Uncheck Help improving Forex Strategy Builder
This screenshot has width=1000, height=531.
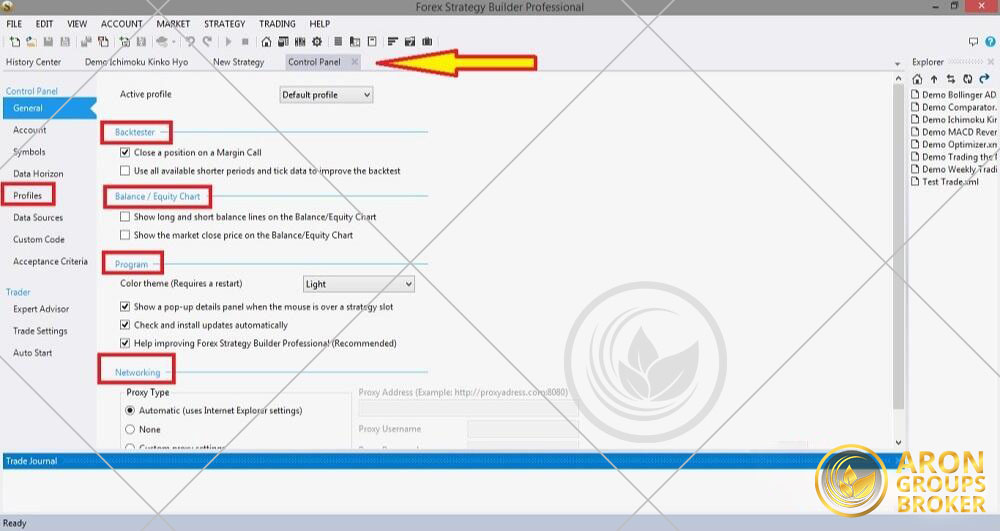tap(125, 343)
